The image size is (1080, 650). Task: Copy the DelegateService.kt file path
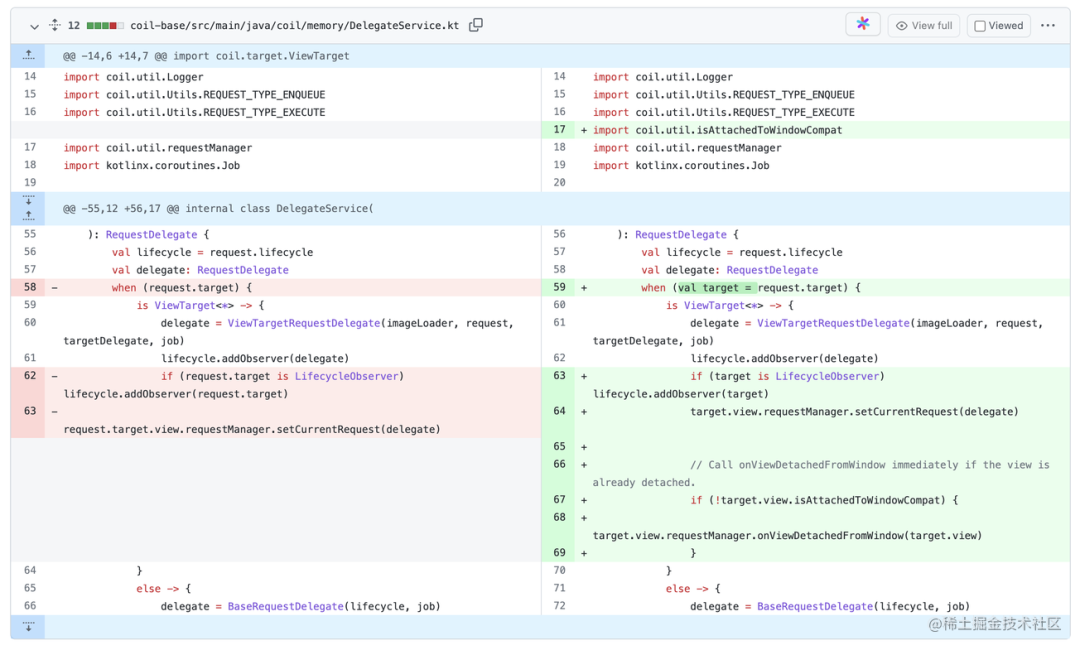476,25
